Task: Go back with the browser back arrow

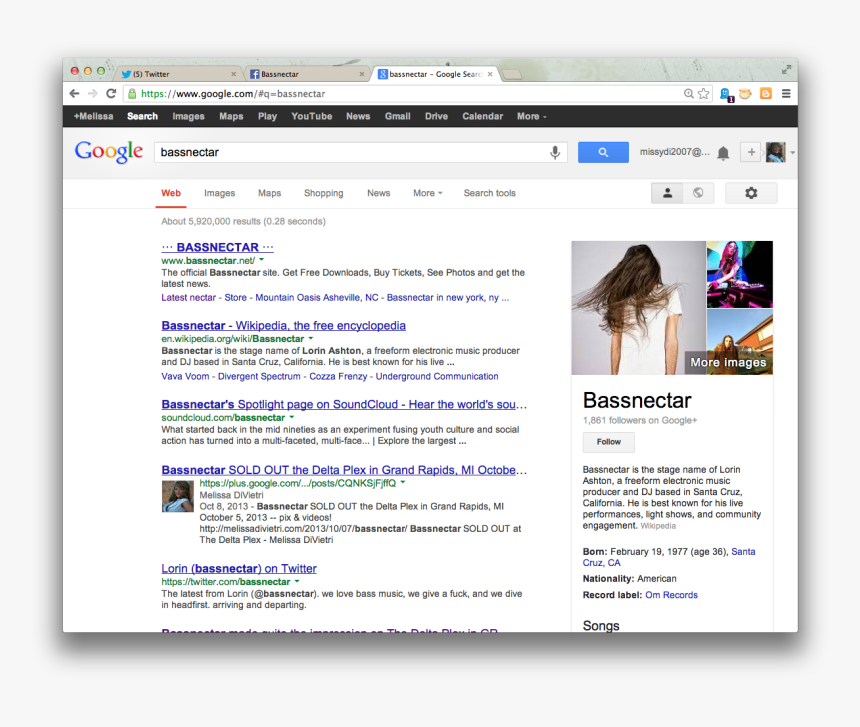Action: 75,94
